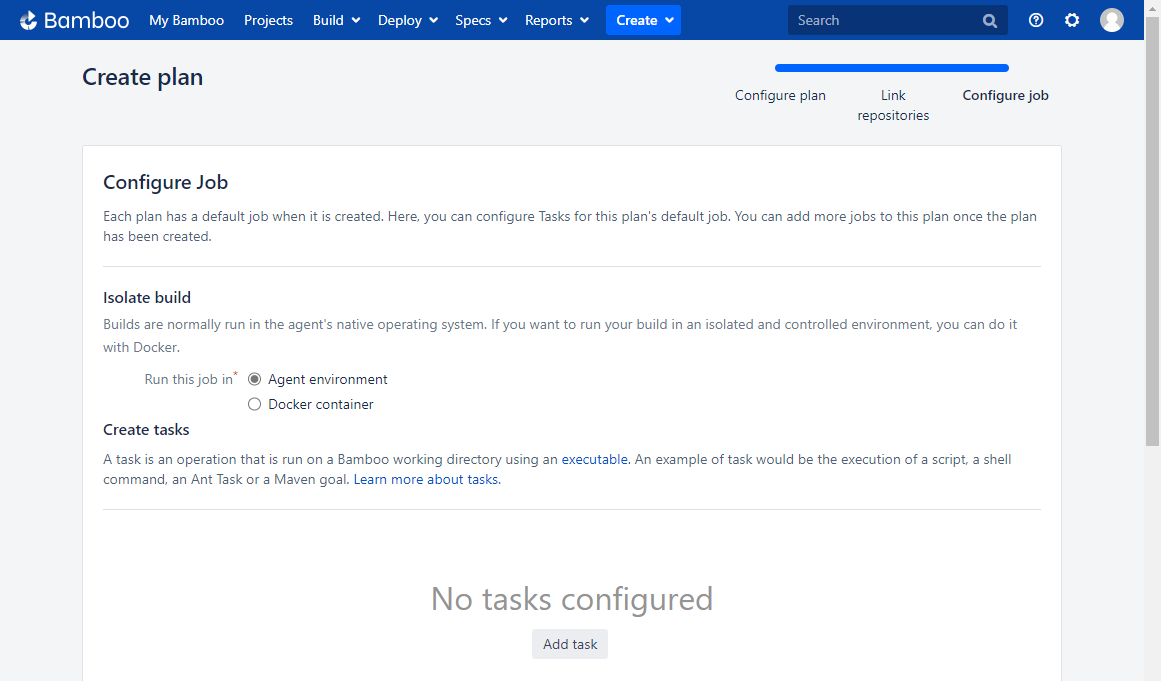The width and height of the screenshot is (1161, 681).
Task: Click the Create tasks heading
Action: coord(146,429)
